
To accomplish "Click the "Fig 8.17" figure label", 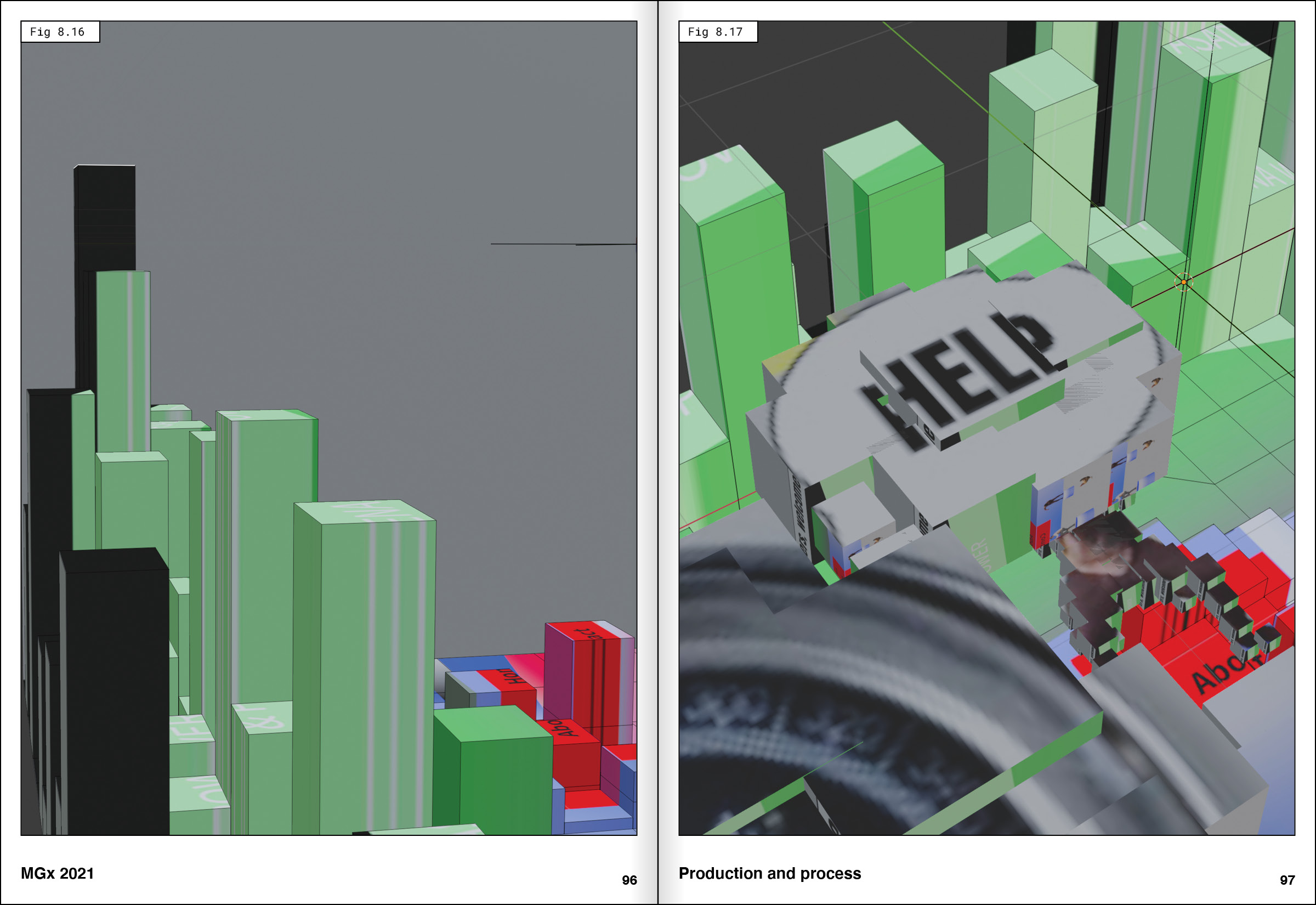I will tap(718, 32).
